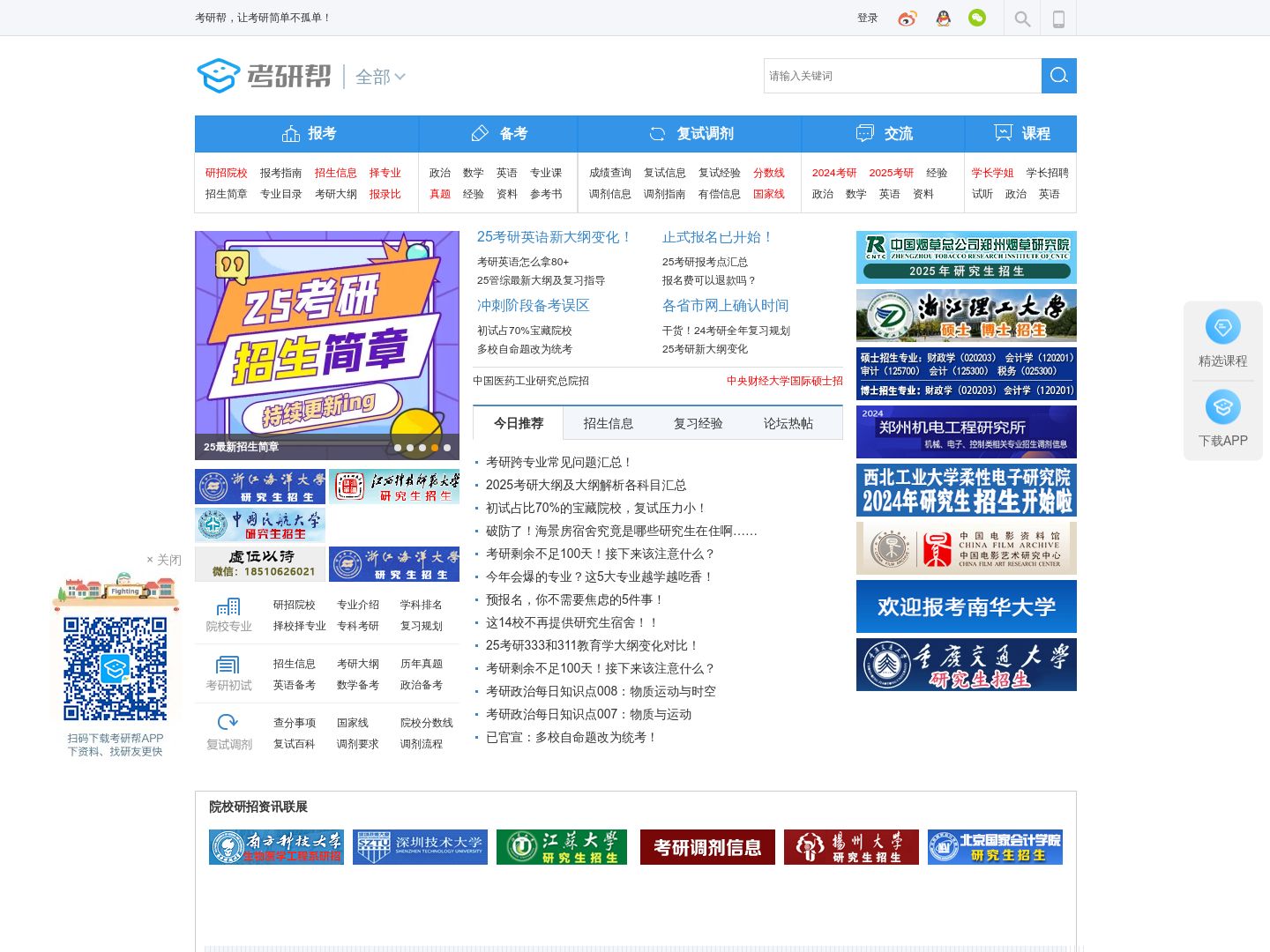Open headline 25考研英语新大纲变化
1270x952 pixels.
[555, 237]
